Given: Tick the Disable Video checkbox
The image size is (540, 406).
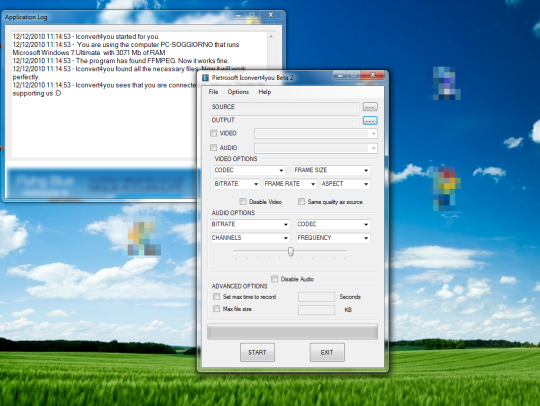Looking at the screenshot, I should pyautogui.click(x=243, y=201).
